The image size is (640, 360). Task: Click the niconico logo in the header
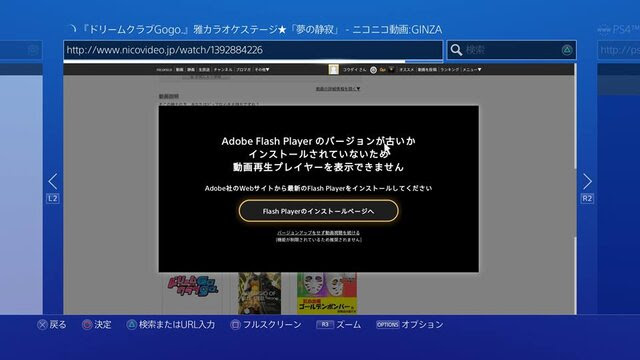pos(164,70)
